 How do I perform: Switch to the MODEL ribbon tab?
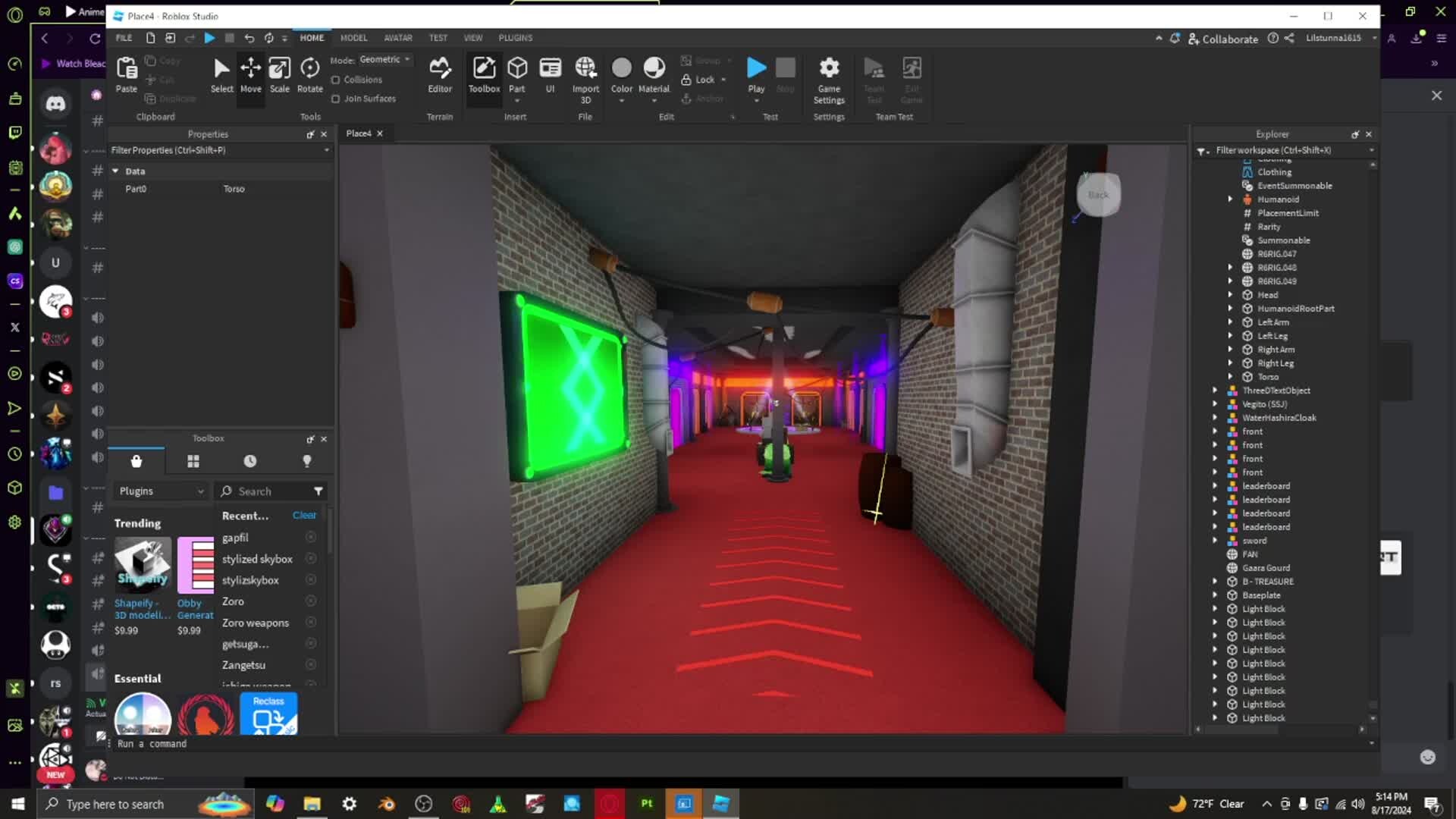coord(353,38)
